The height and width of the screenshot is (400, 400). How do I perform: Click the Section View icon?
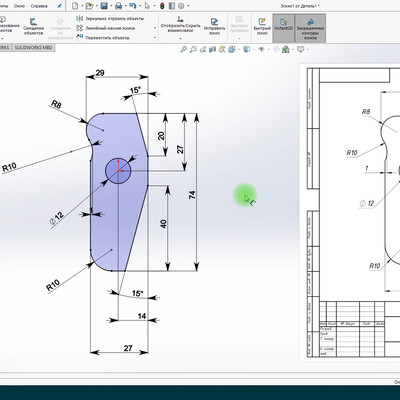click(x=212, y=50)
